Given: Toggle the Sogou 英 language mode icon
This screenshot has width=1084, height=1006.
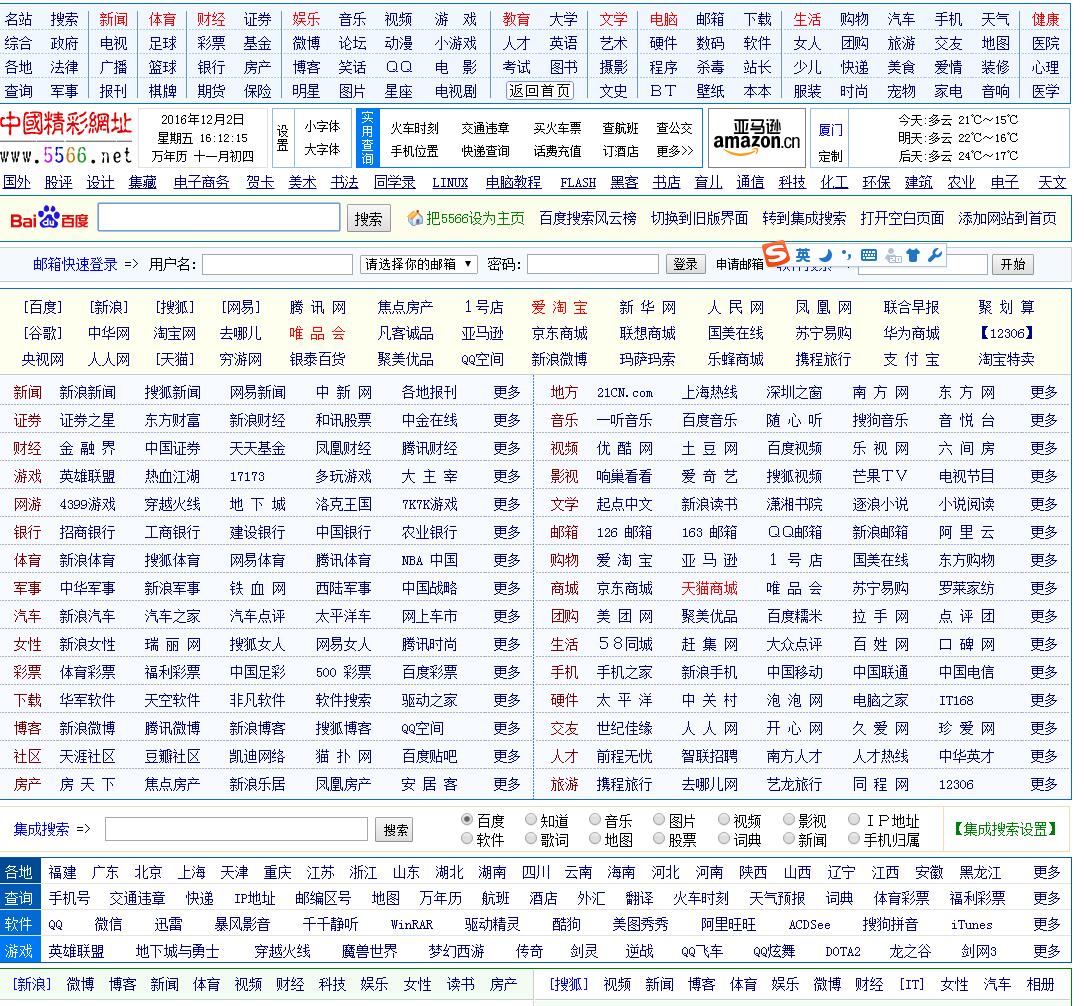Looking at the screenshot, I should click(802, 255).
